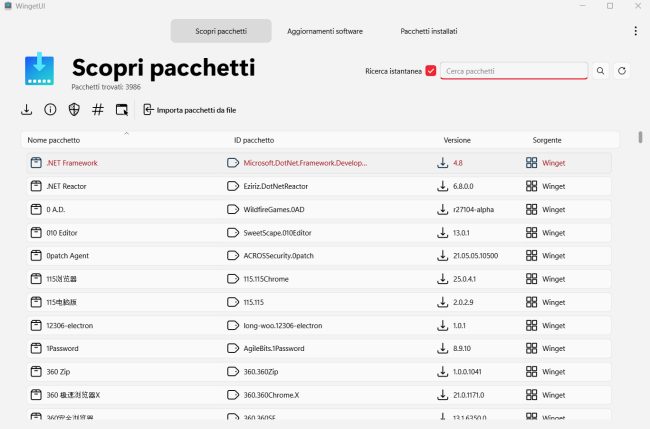Select the .NET Reactor package name
The width and height of the screenshot is (650, 429).
click(x=66, y=186)
